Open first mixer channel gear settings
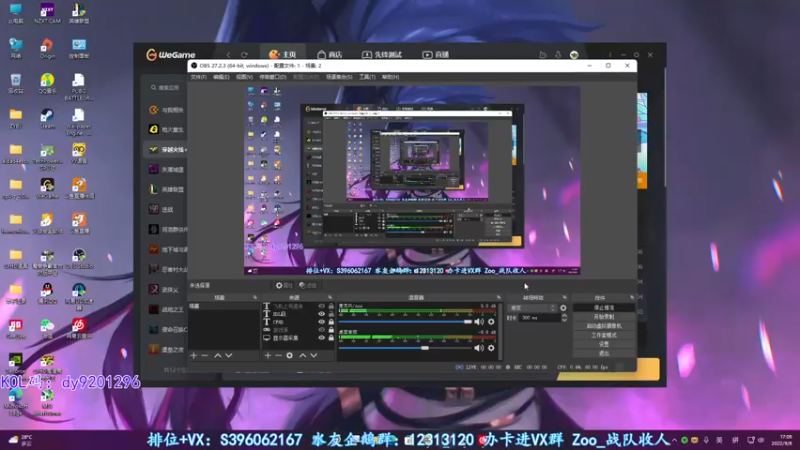 tap(491, 321)
